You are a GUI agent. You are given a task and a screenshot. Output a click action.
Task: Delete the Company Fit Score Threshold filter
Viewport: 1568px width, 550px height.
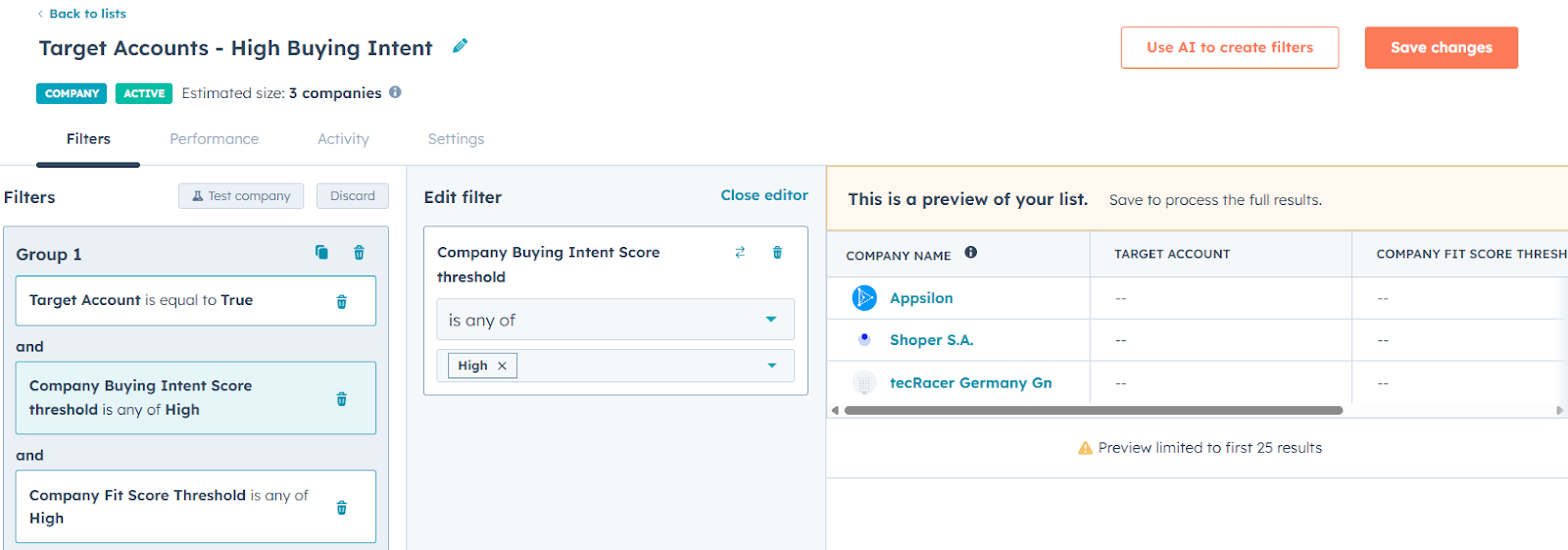(341, 508)
